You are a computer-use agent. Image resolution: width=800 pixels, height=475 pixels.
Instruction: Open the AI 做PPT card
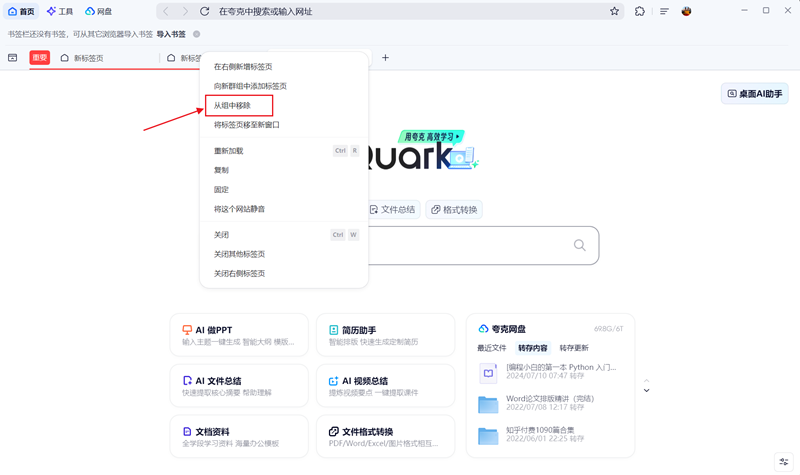tap(239, 335)
